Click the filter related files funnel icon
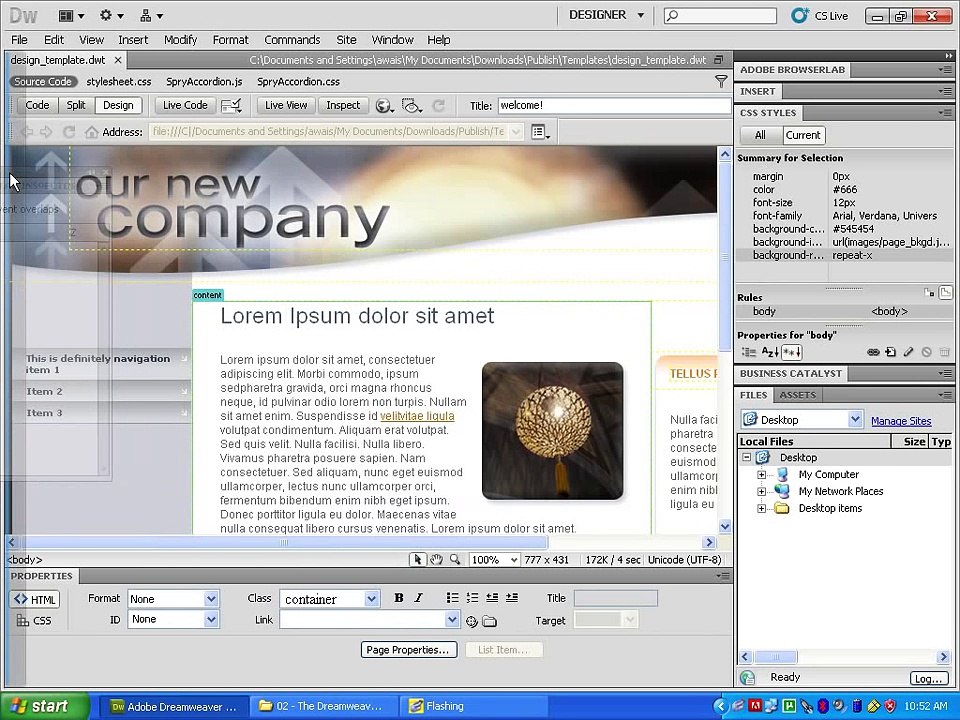The height and width of the screenshot is (720, 960). coord(721,81)
